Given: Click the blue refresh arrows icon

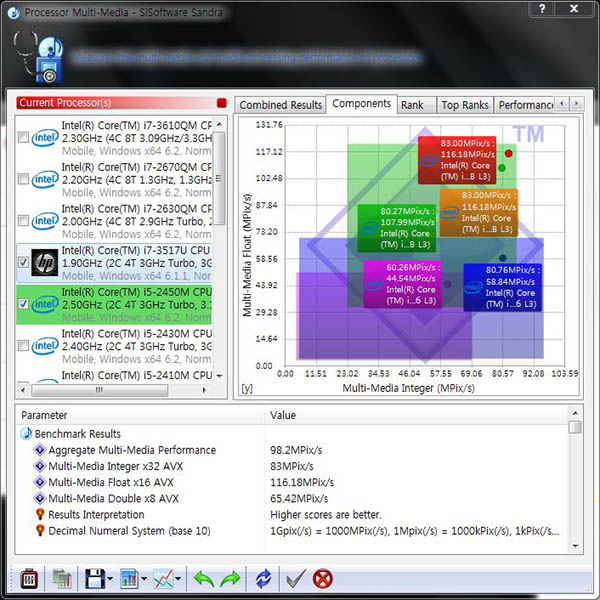Looking at the screenshot, I should 263,579.
